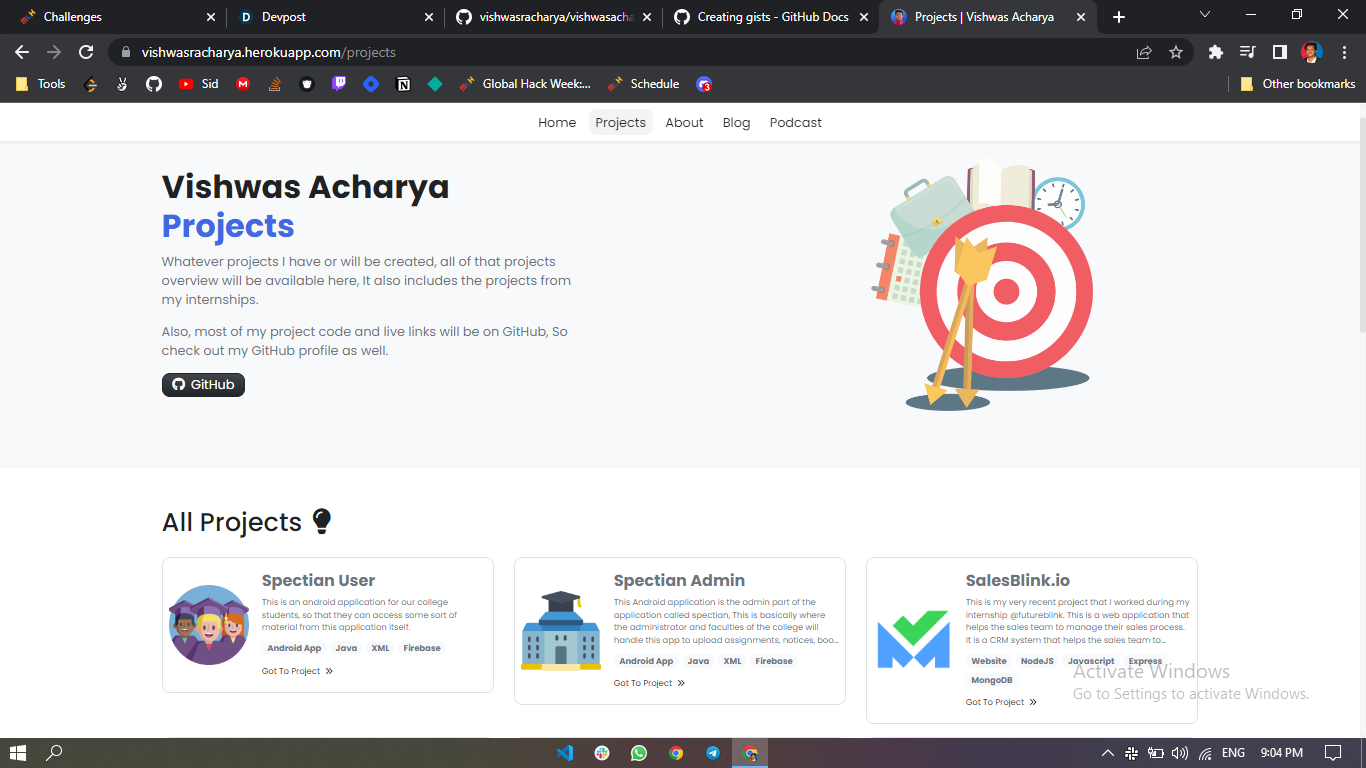Open the teal diamond bookmark icon

pyautogui.click(x=435, y=84)
